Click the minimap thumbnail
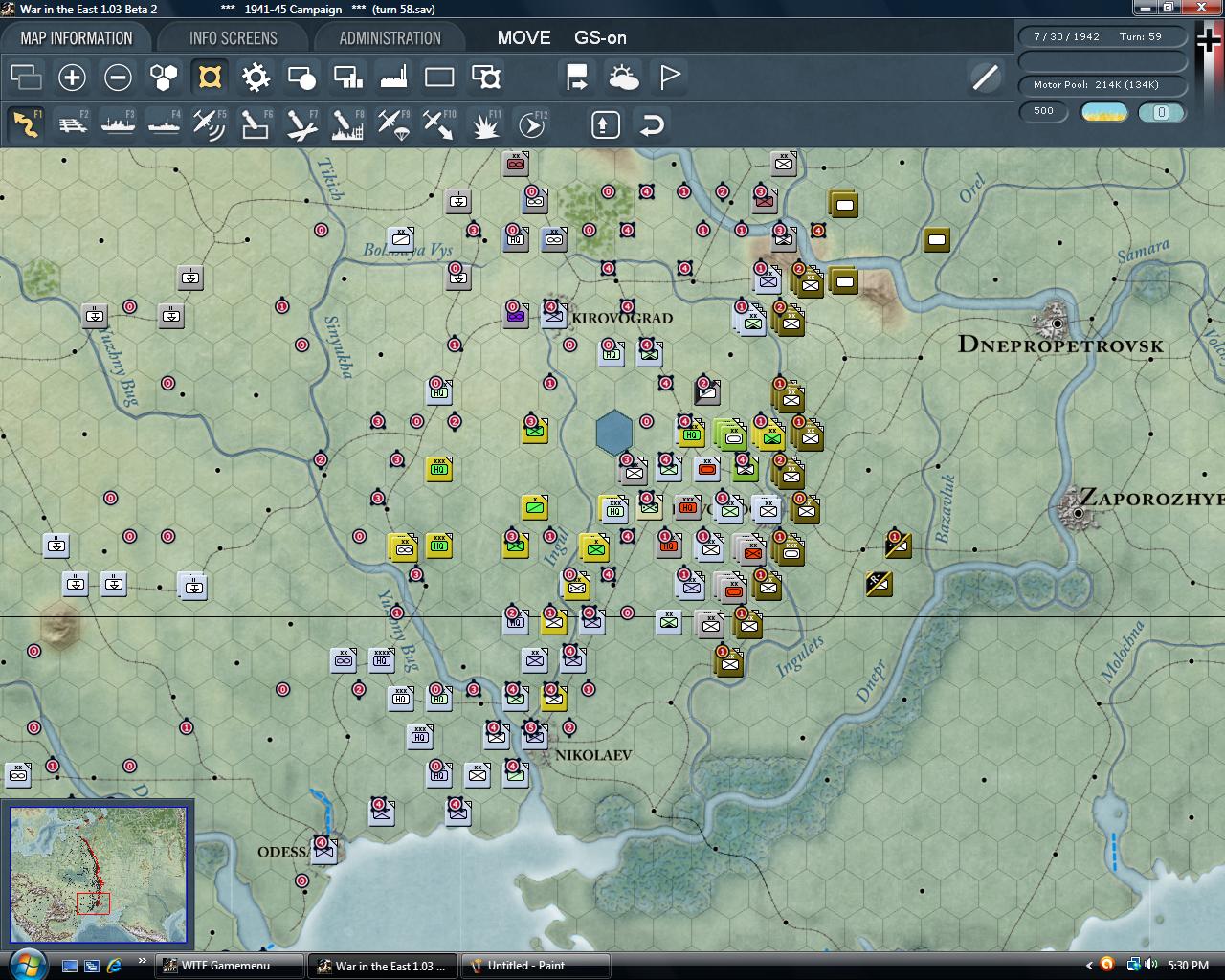 (x=99, y=876)
